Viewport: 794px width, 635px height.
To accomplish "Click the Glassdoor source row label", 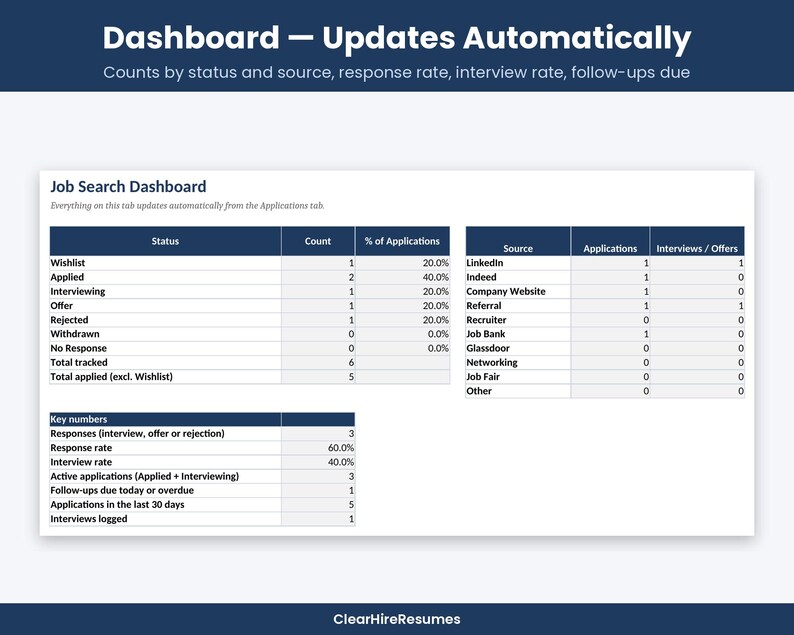I will point(488,348).
